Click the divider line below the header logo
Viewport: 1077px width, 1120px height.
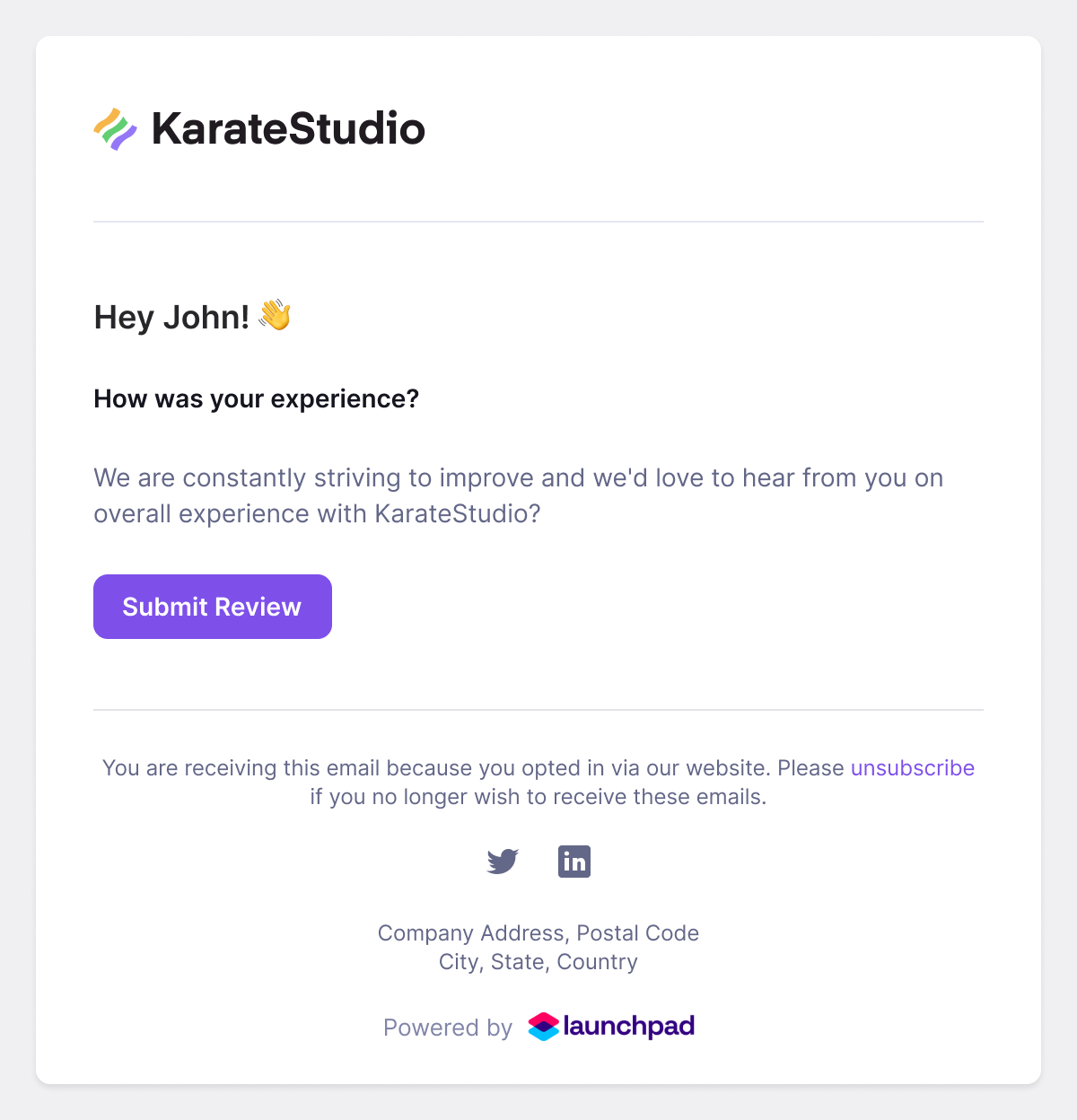point(538,222)
